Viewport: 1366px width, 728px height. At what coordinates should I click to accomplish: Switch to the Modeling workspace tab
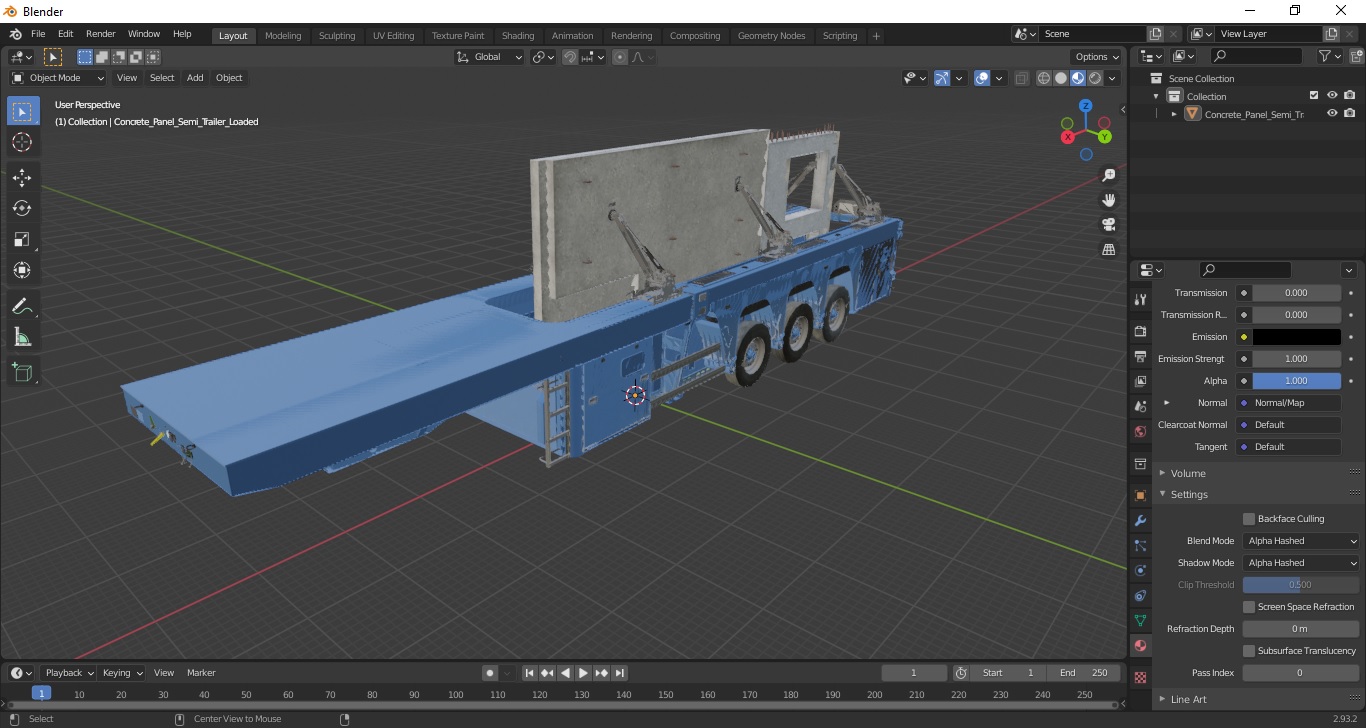click(283, 36)
